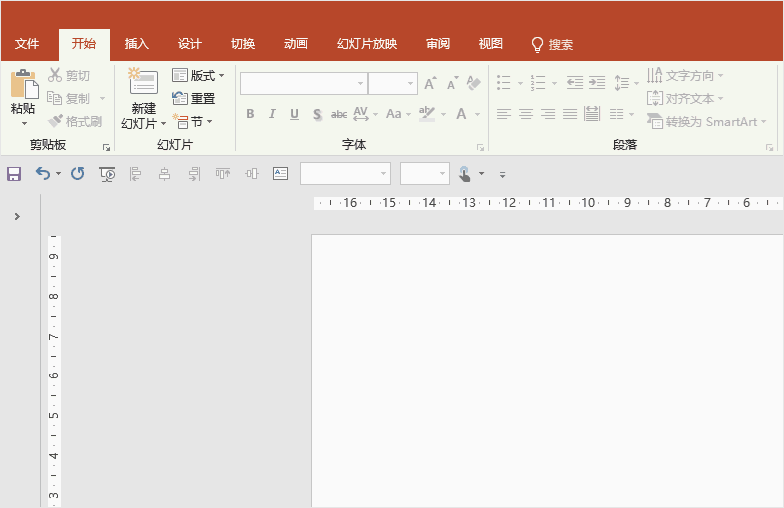
Task: Open 对齐文本 align text menu
Action: pos(684,98)
